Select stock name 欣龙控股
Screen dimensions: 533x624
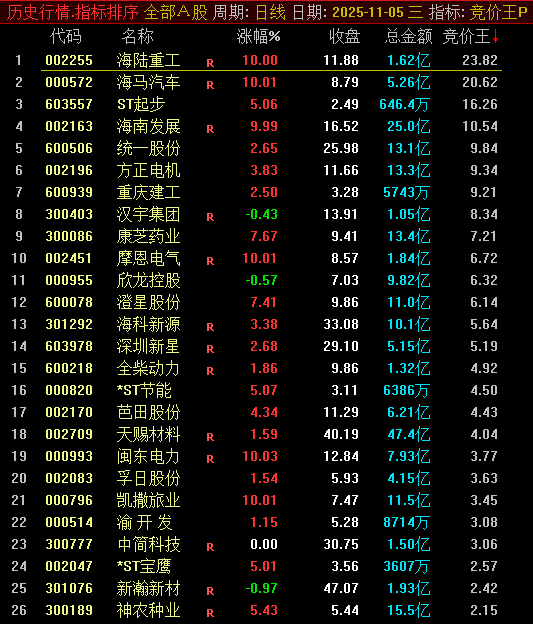[148, 281]
